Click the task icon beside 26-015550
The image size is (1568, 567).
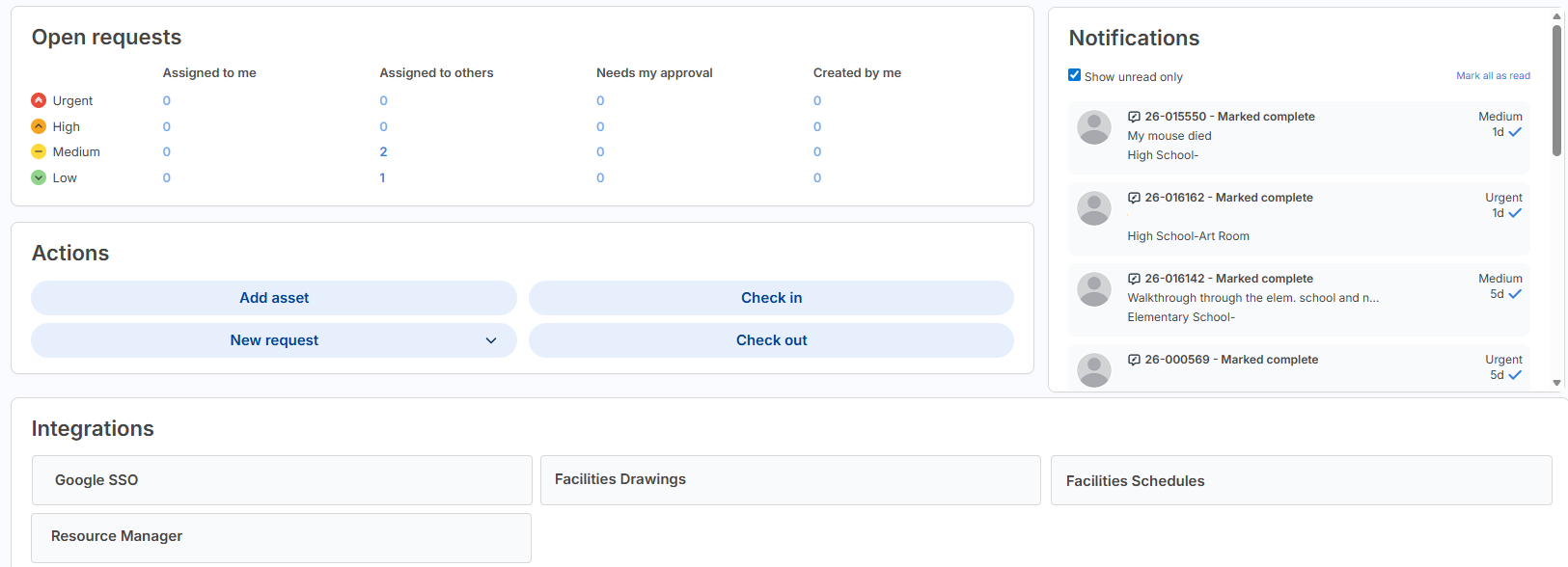(x=1133, y=116)
